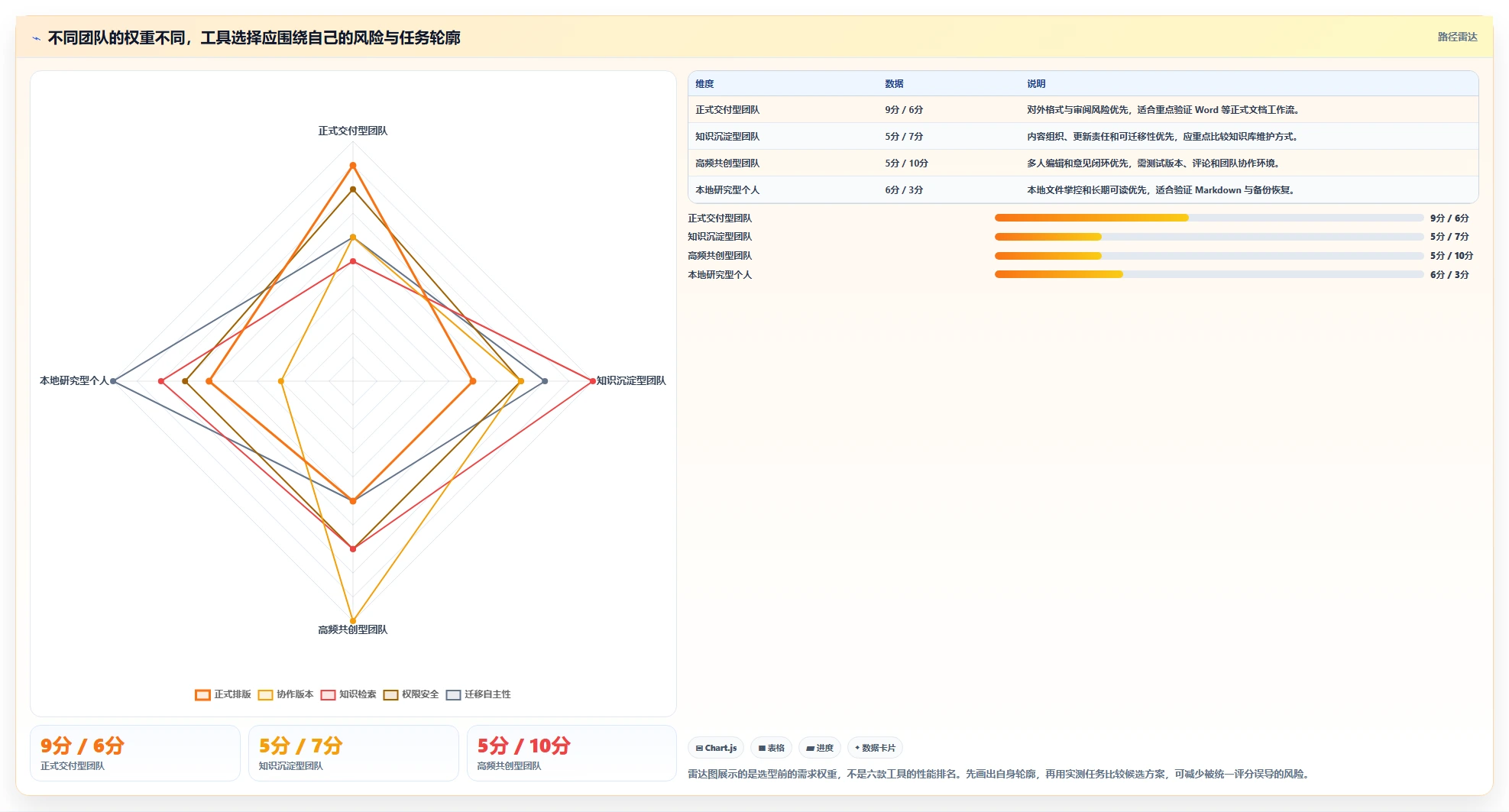1509x812 pixels.
Task: Toggle the 迁移自主性 legend swatch
Action: [453, 694]
